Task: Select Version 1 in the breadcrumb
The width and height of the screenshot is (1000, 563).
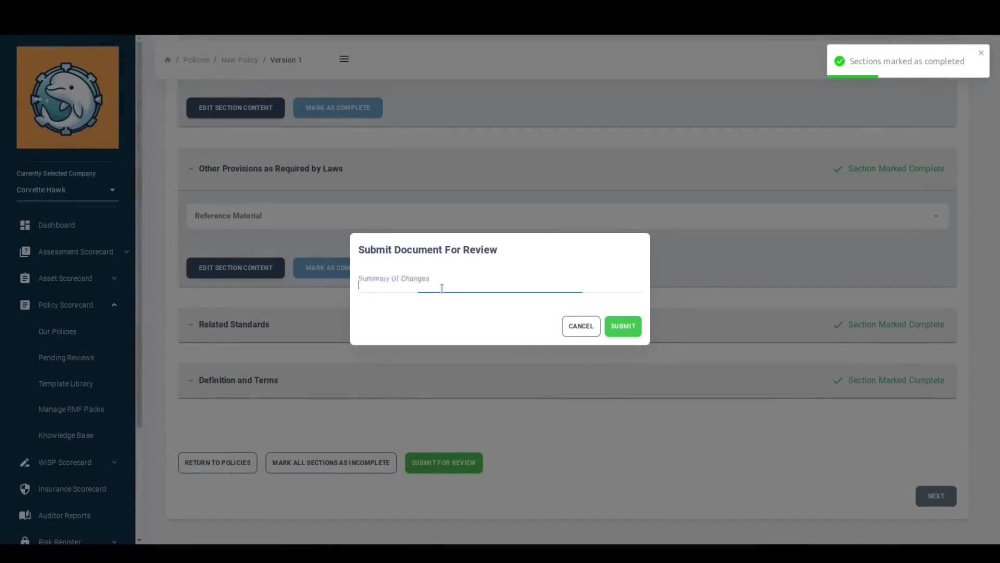Action: pyautogui.click(x=286, y=60)
